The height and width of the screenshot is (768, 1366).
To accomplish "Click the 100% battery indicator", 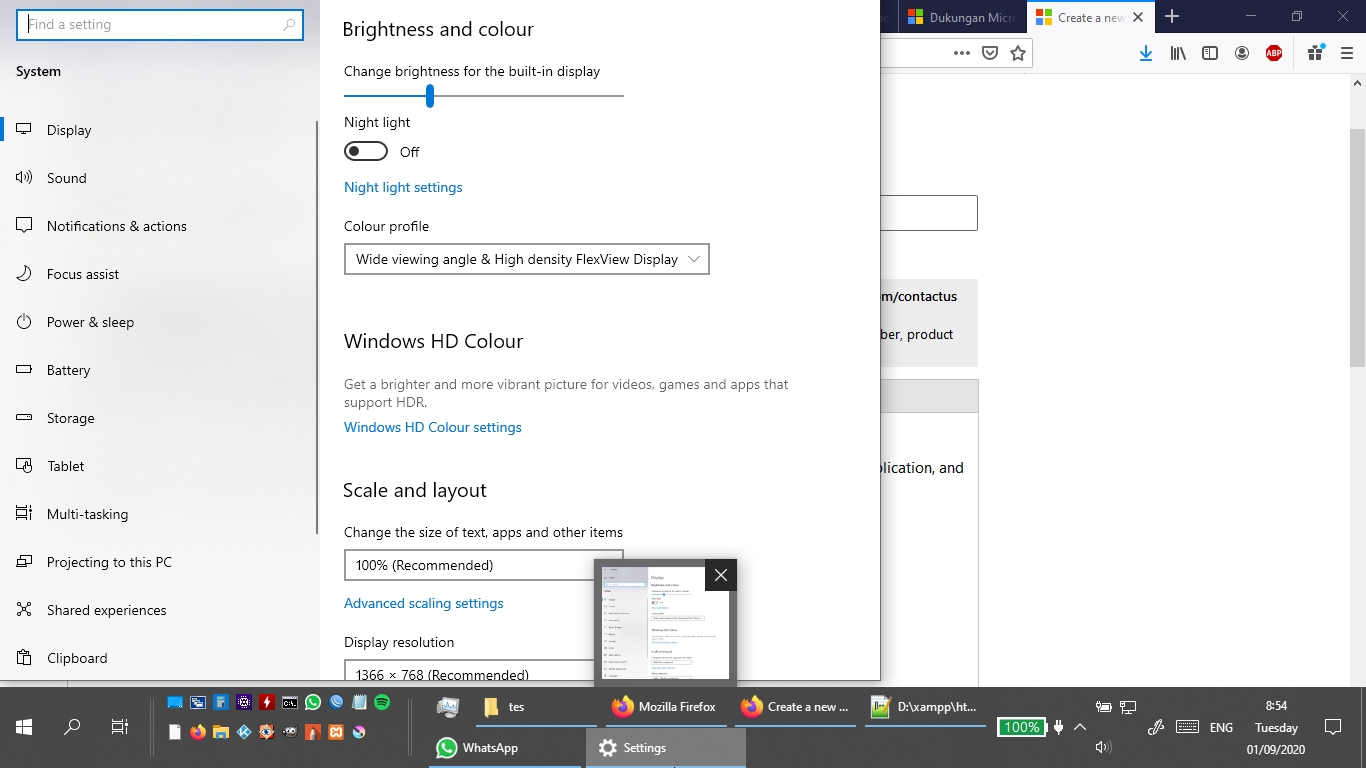I will click(1021, 727).
